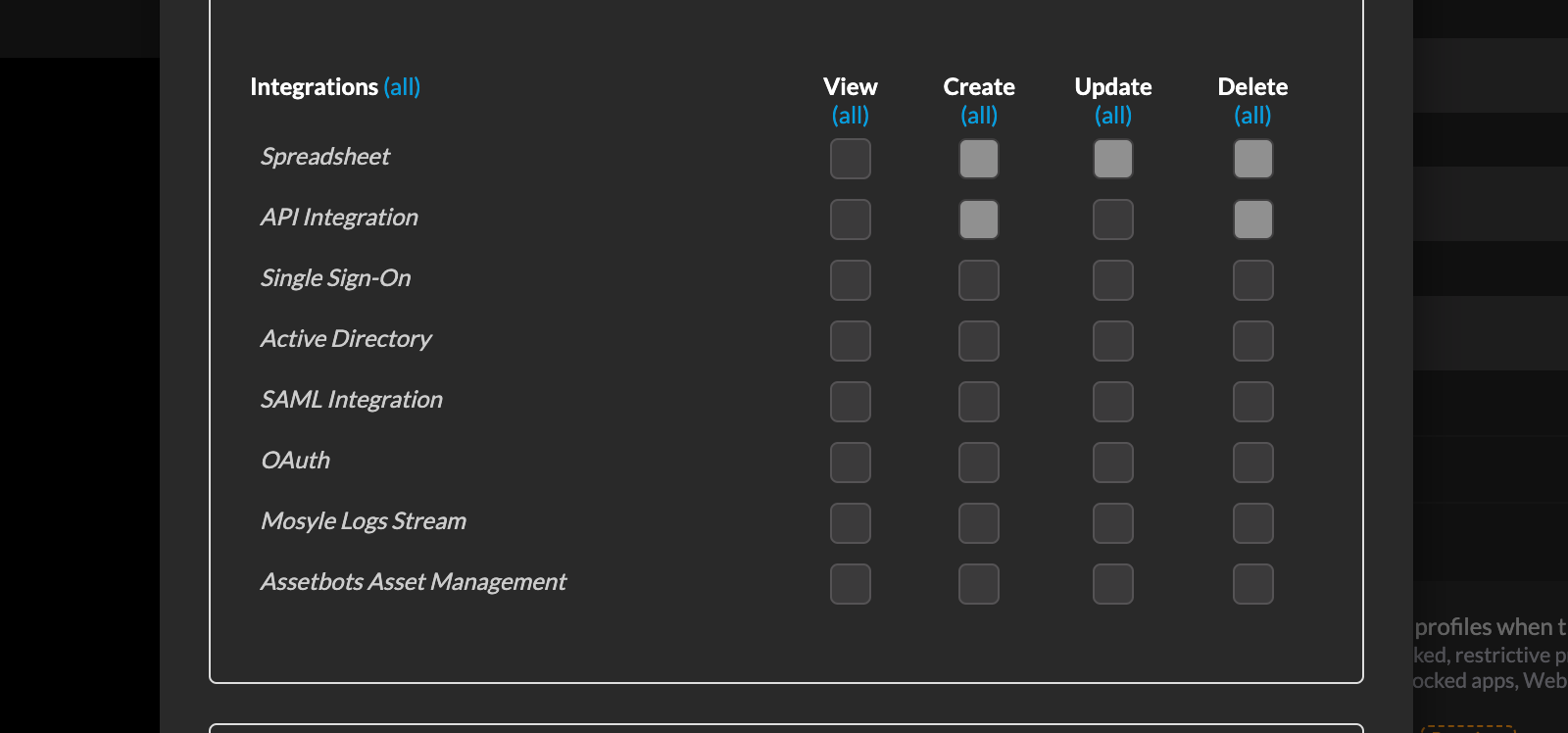Click the Mosyle Logs Stream label
This screenshot has height=733, width=1568.
click(x=364, y=521)
